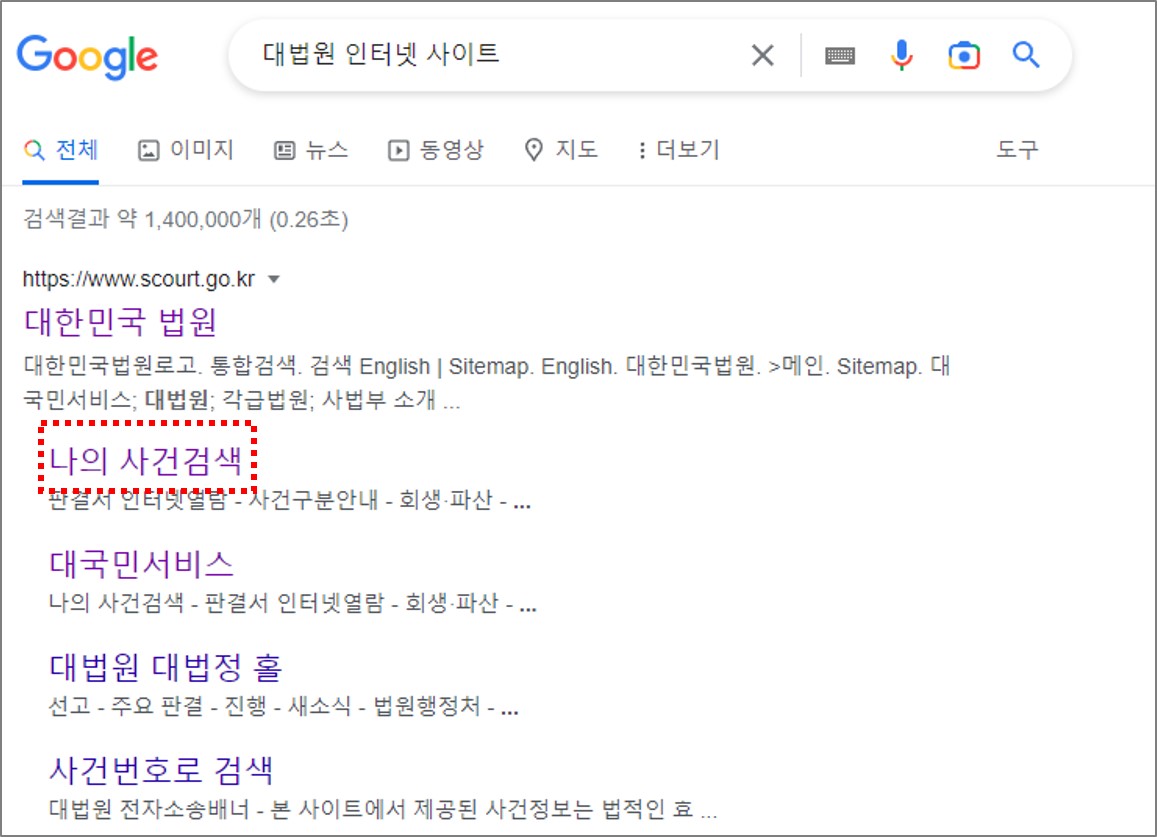
Task: Click snippet text starting 대한민국법원로고
Action: point(486,383)
